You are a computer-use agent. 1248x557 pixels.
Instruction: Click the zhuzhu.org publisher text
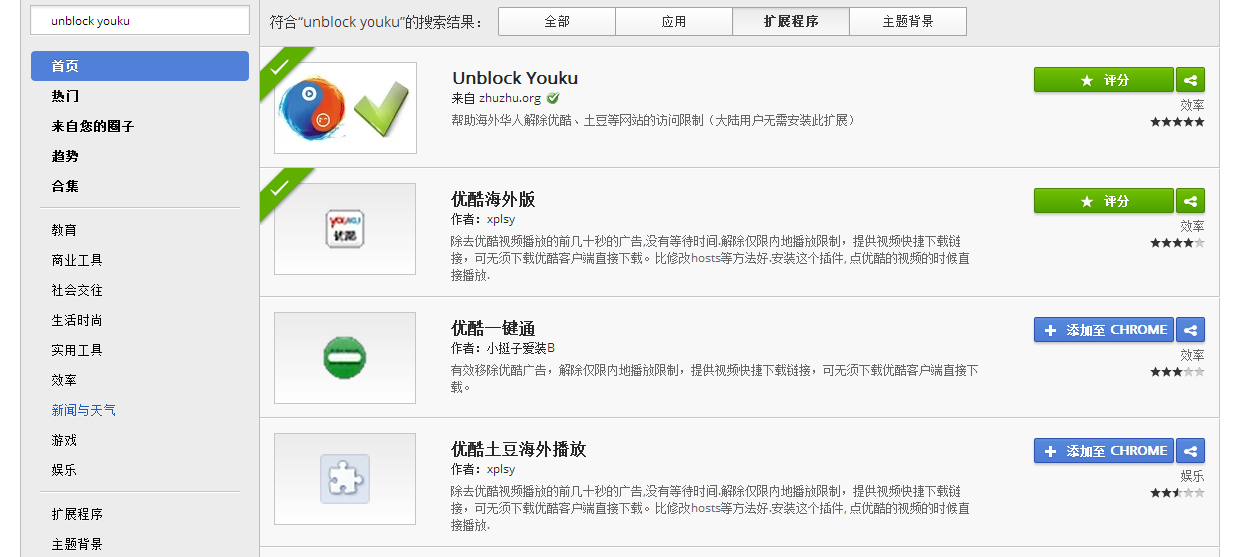point(510,98)
